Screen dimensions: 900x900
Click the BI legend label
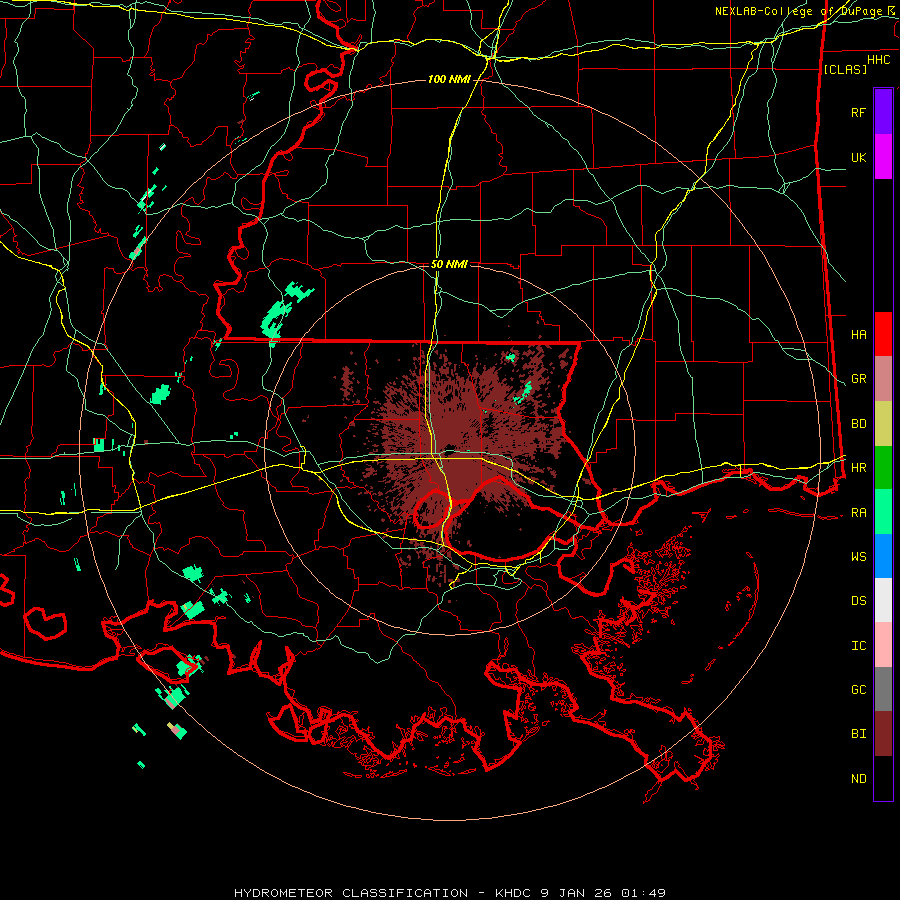coord(858,734)
